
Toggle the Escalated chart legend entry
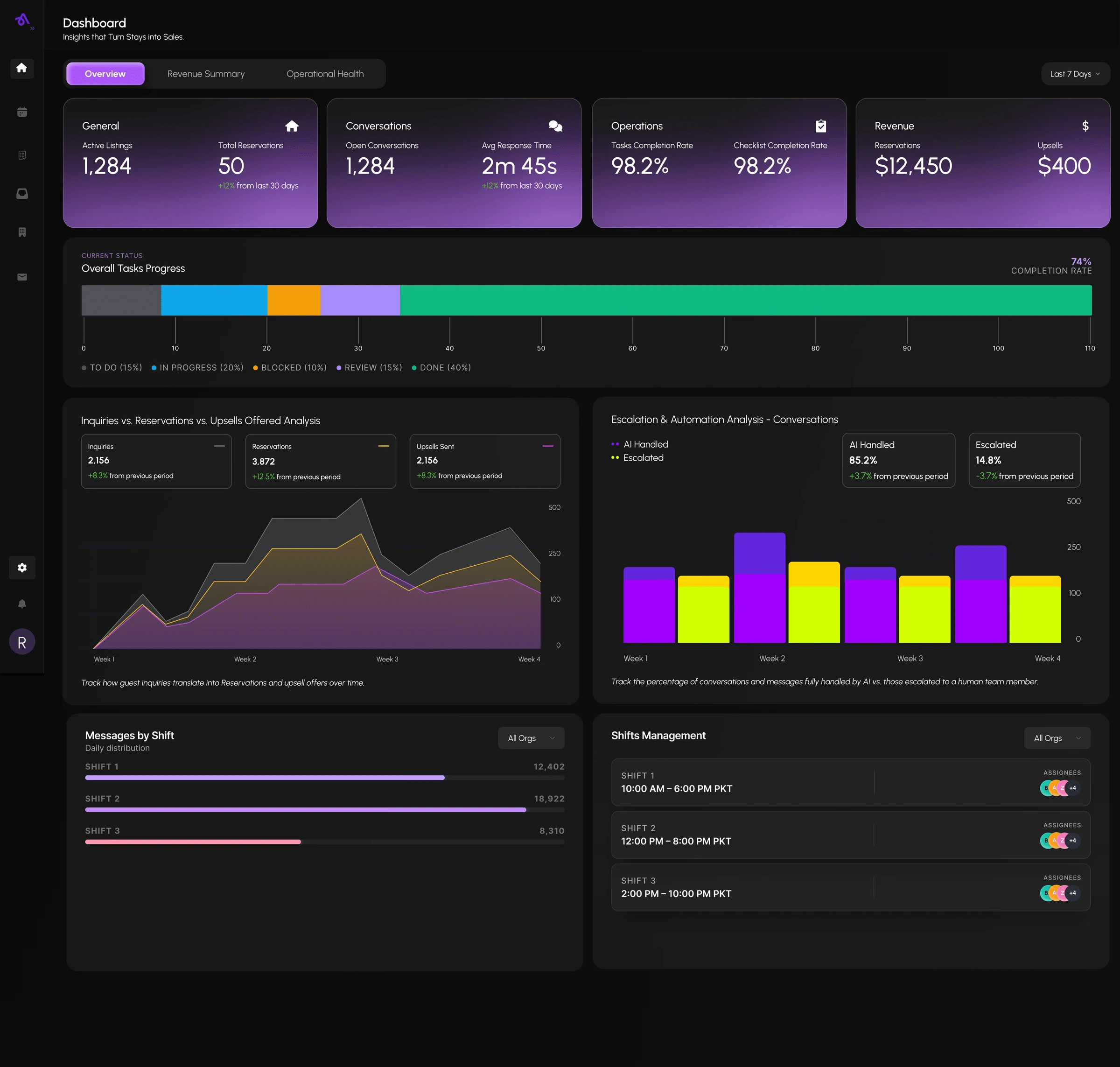(638, 458)
